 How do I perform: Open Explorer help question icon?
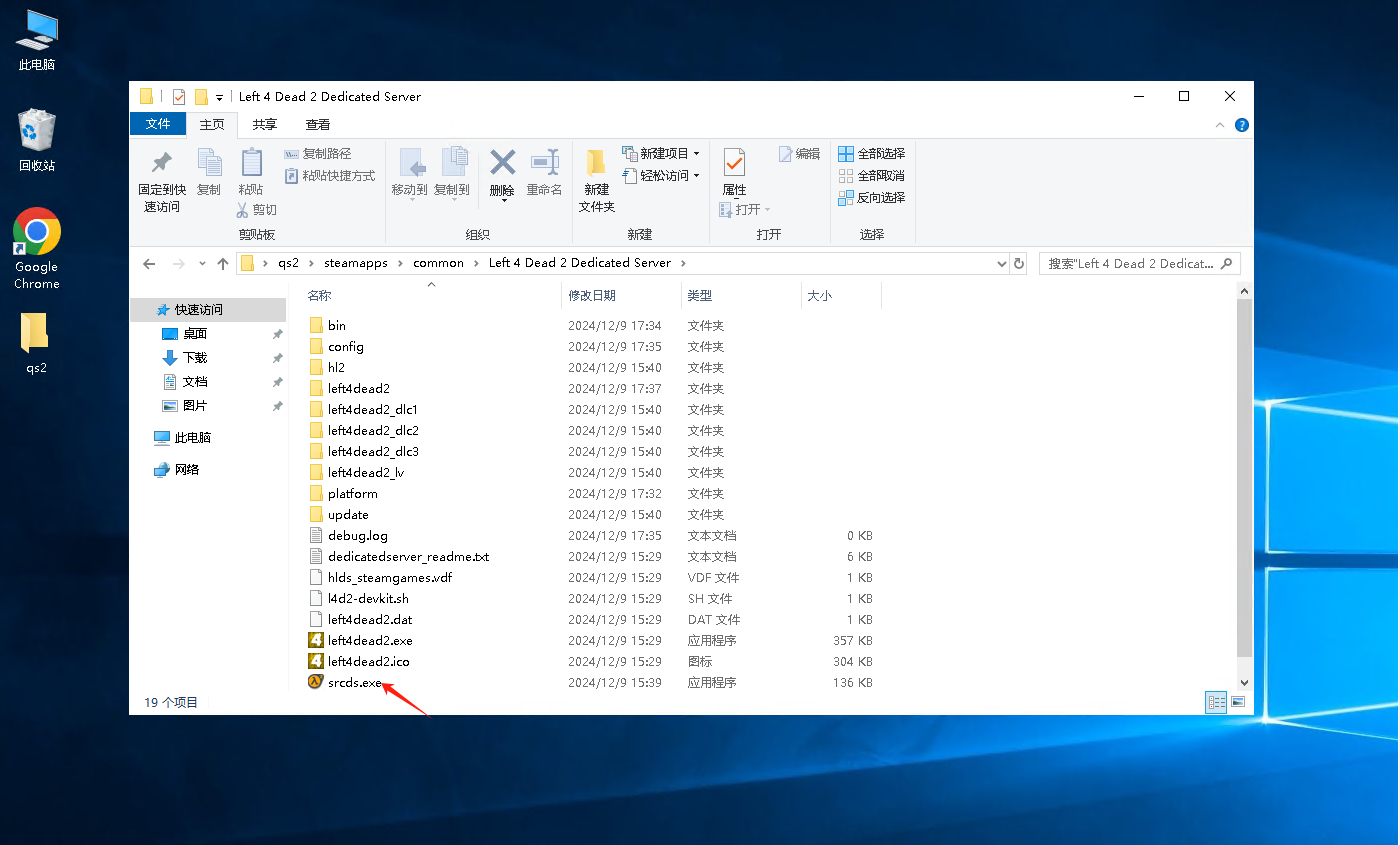click(1242, 125)
